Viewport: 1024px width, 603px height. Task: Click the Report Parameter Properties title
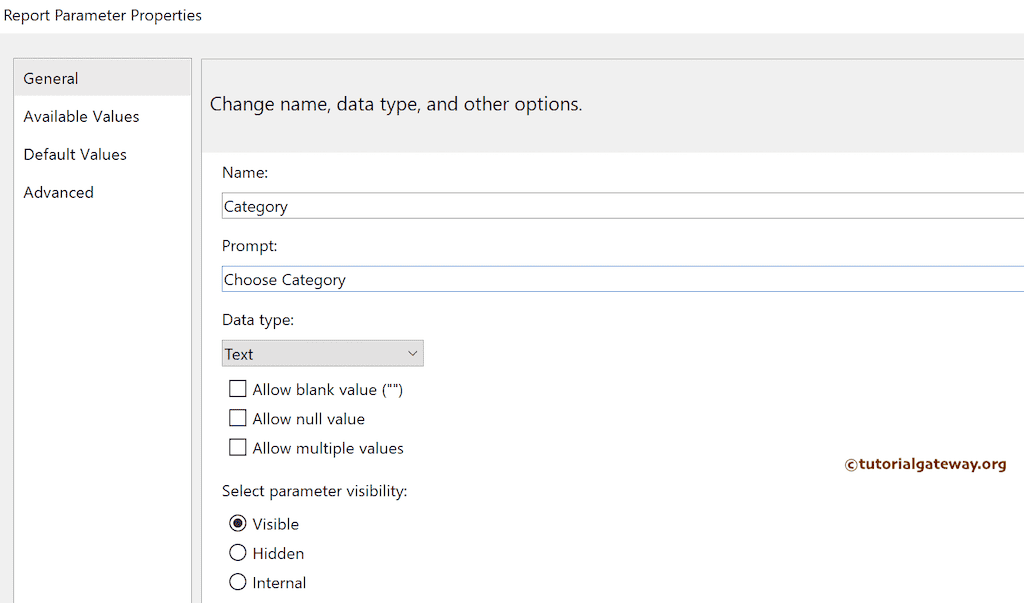tap(102, 15)
